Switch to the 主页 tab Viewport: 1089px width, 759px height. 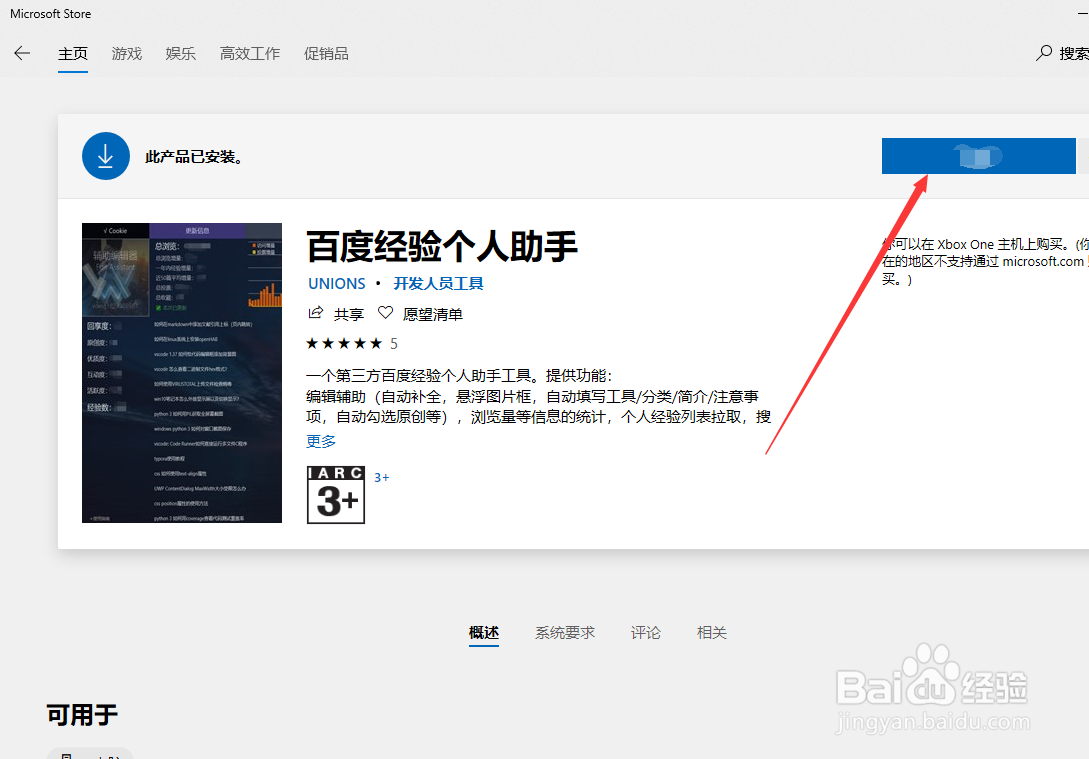73,53
